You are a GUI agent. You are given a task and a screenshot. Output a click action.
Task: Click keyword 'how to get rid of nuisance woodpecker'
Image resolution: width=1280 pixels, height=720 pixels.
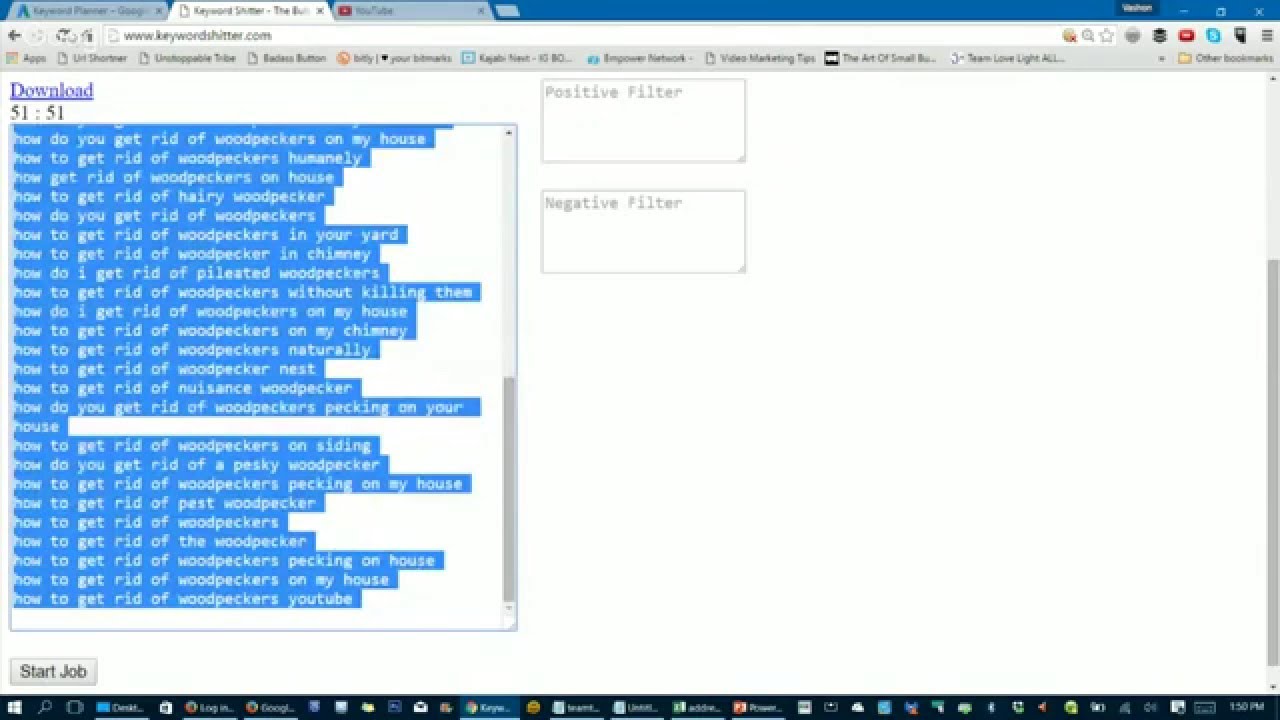click(183, 388)
